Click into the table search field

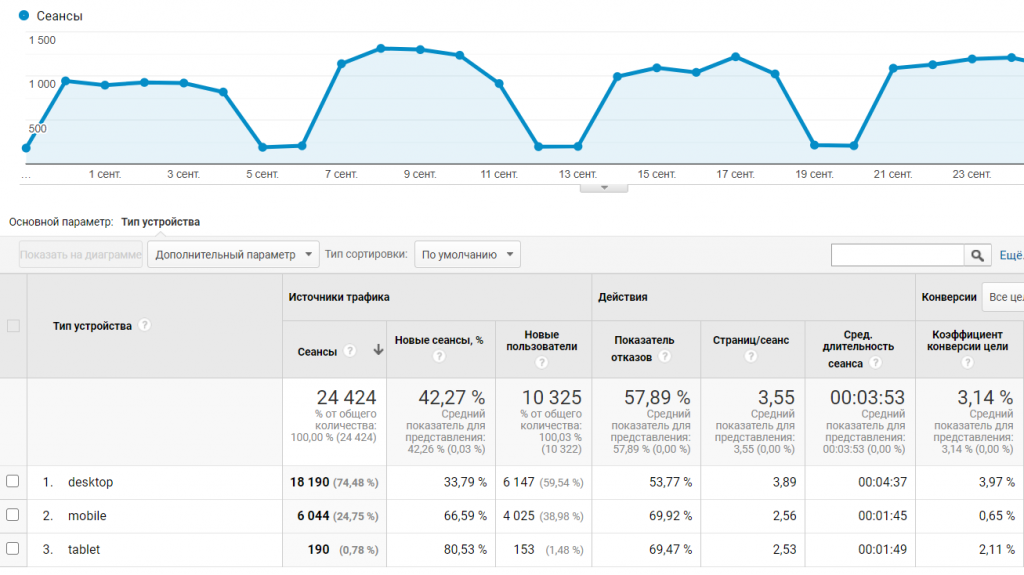[x=897, y=255]
